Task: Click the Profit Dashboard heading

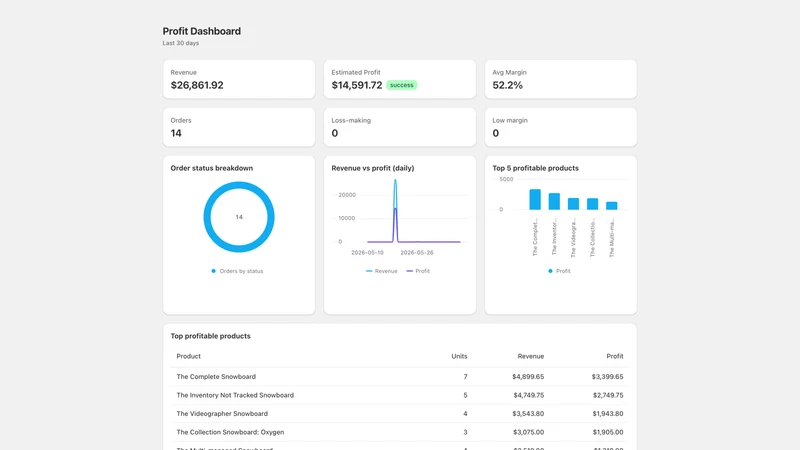Action: (202, 31)
